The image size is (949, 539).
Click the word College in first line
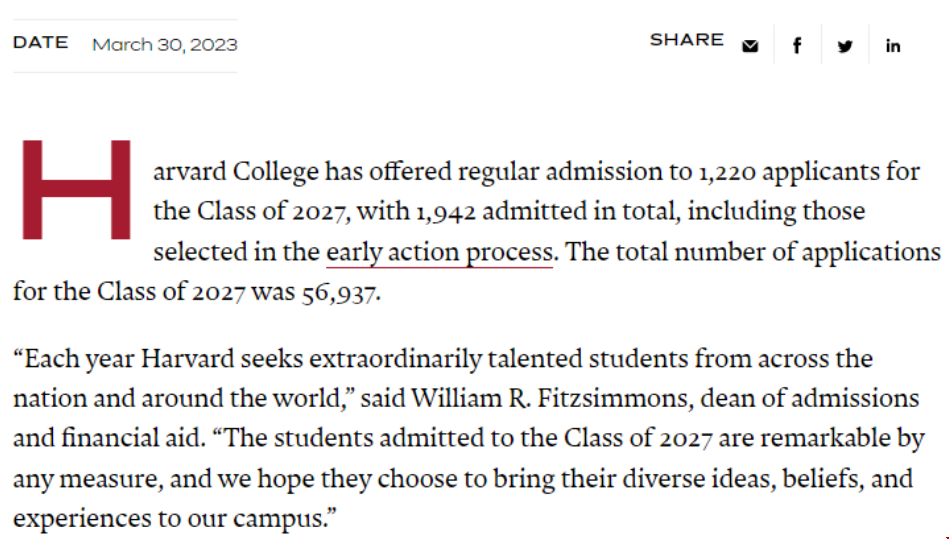click(275, 172)
